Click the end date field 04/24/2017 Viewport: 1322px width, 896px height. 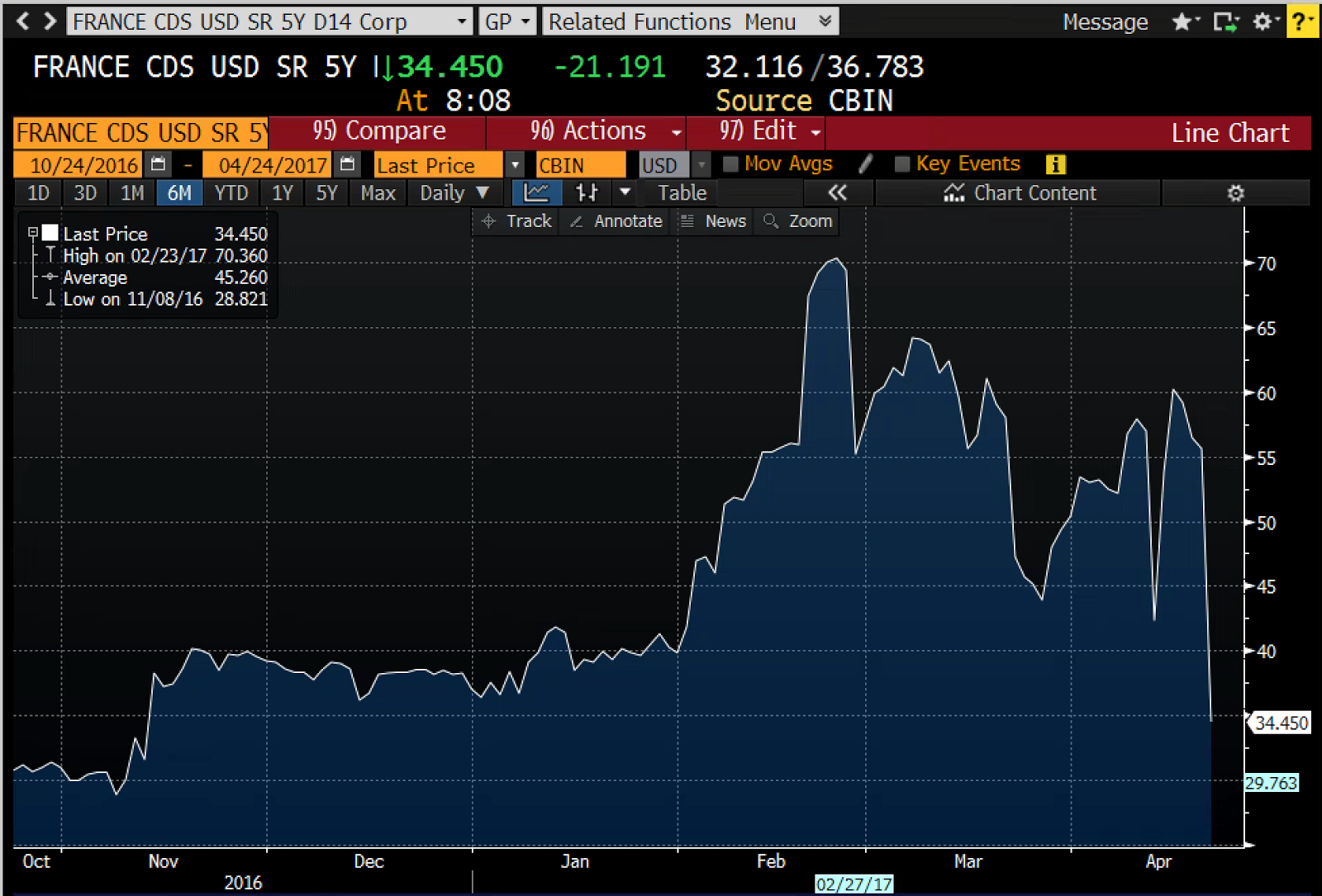pos(269,164)
